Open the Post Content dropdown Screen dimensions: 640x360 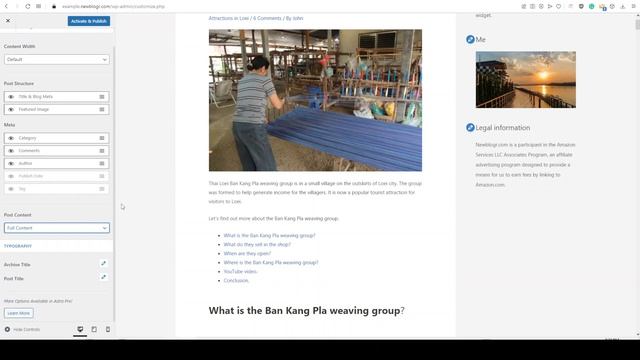click(57, 228)
